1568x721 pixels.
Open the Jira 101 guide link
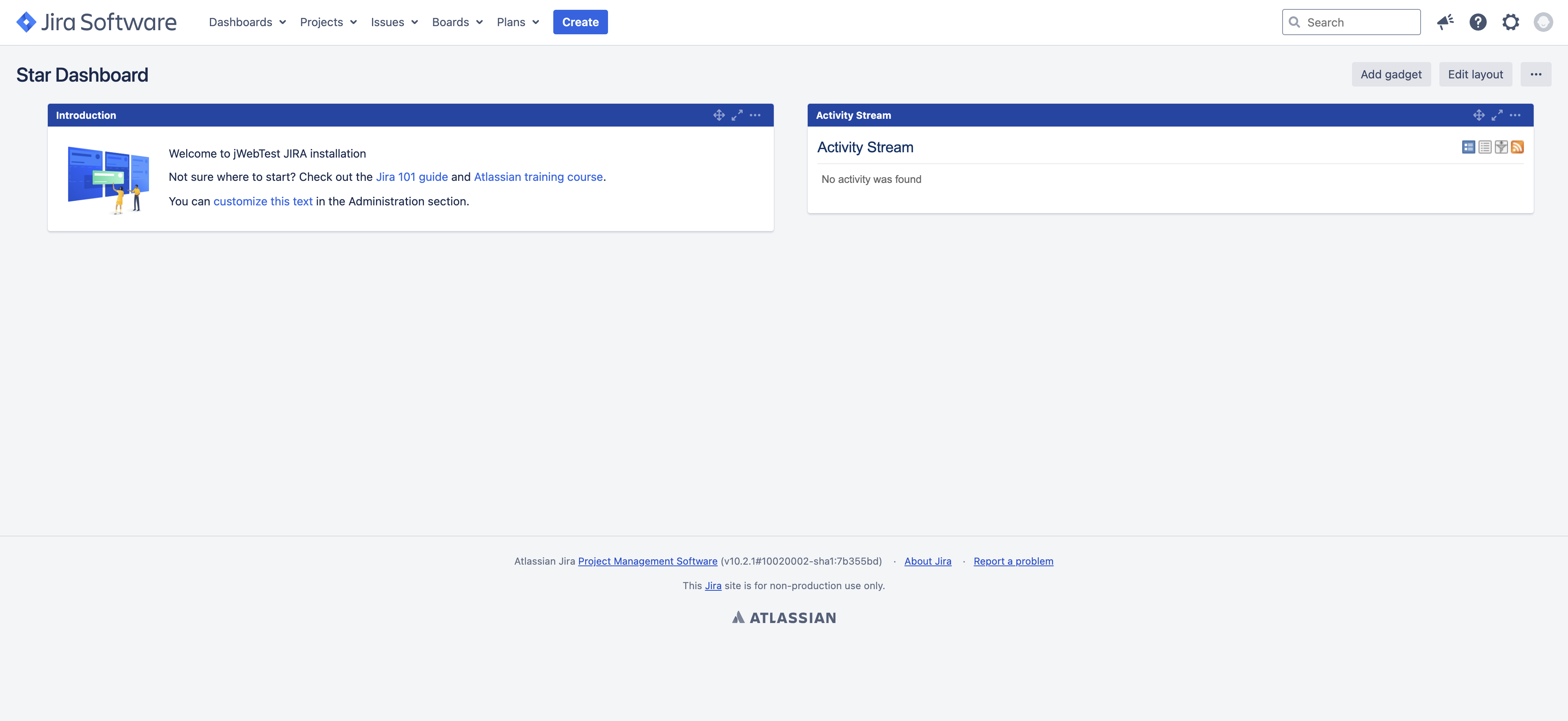412,177
